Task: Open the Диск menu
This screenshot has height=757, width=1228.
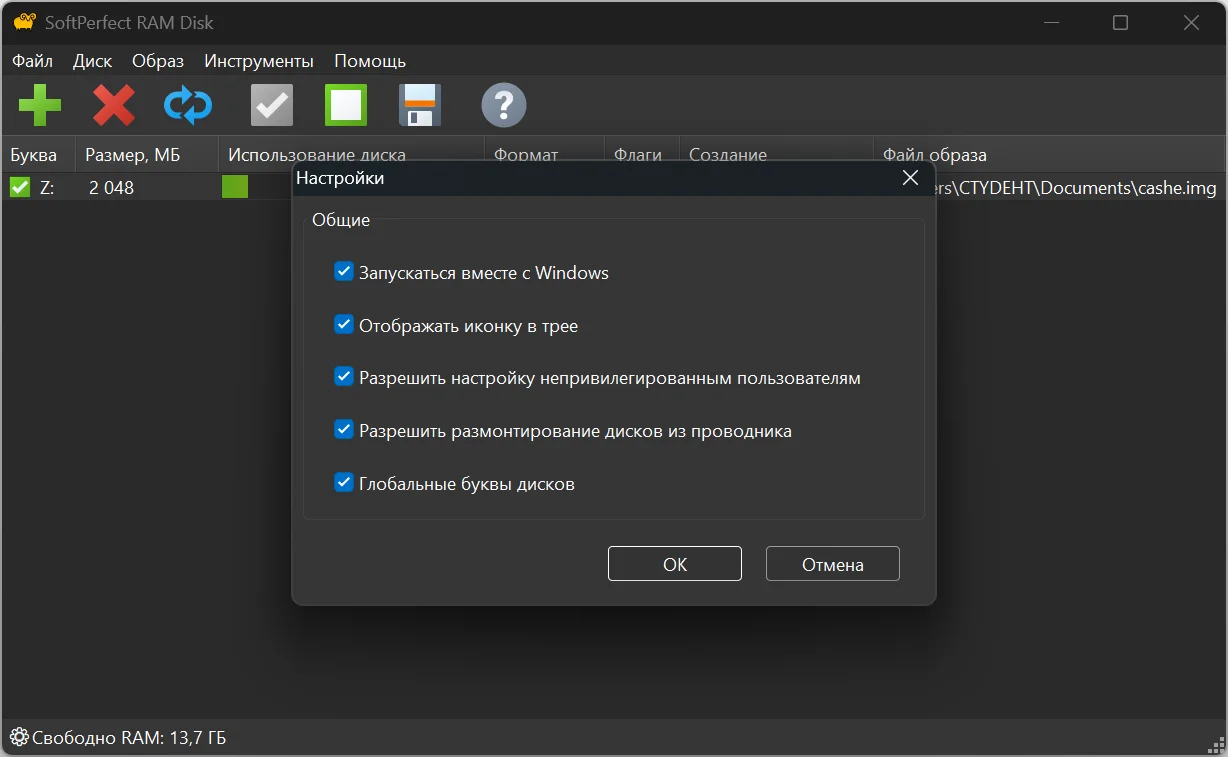Action: [93, 61]
